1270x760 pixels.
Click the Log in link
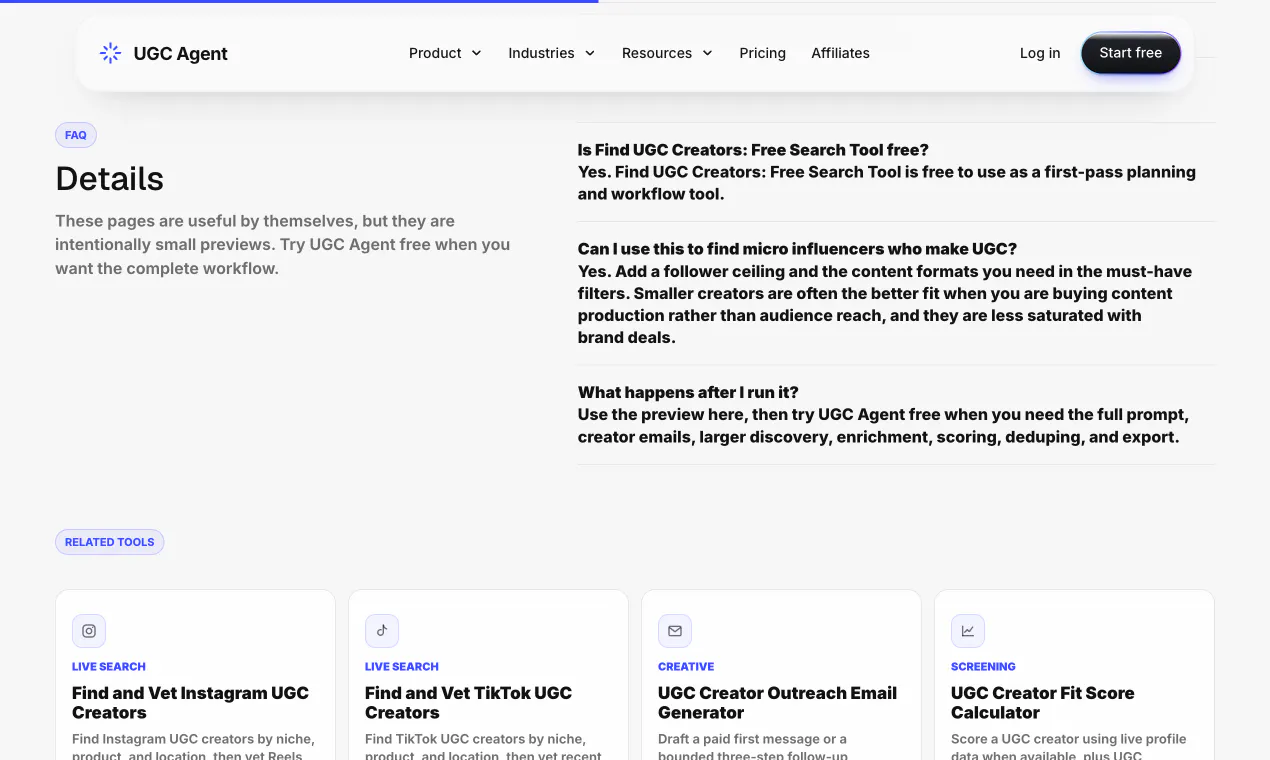[1040, 53]
